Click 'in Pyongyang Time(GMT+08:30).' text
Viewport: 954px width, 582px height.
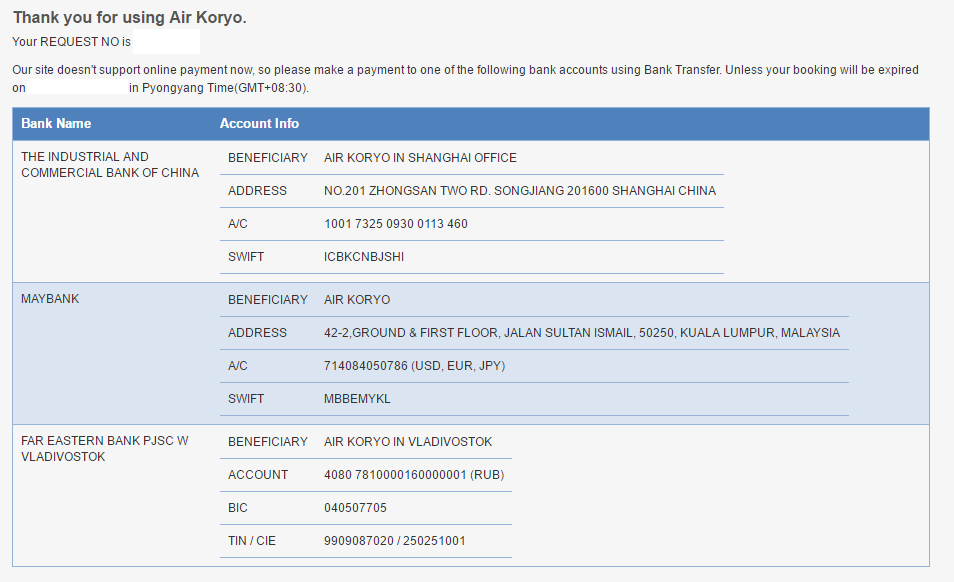coord(219,88)
